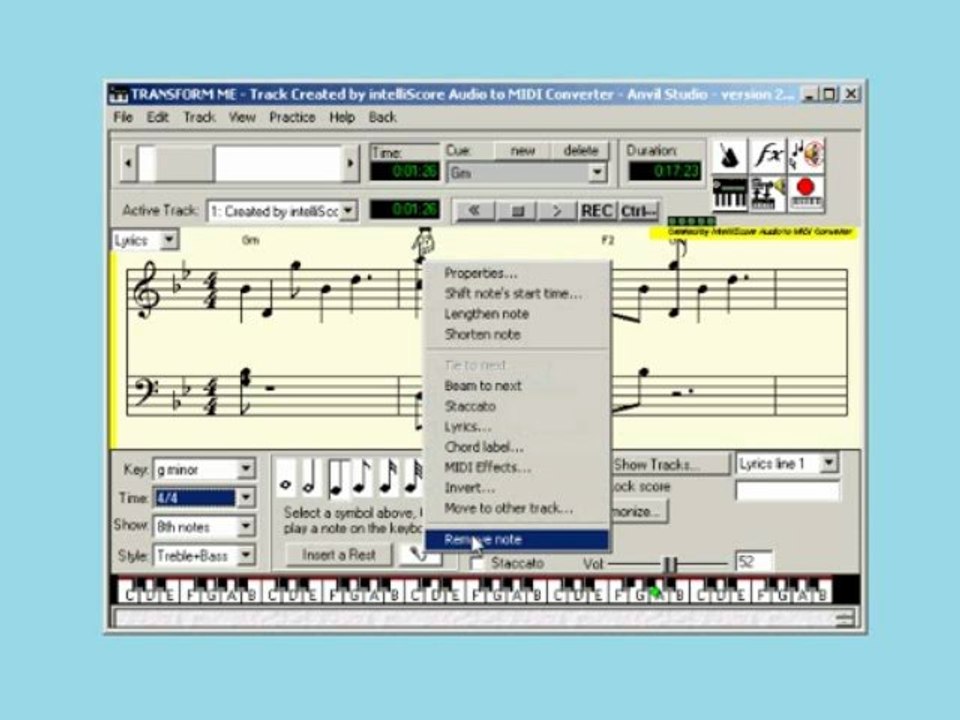
Task: Click the rewind playback button
Action: (474, 211)
